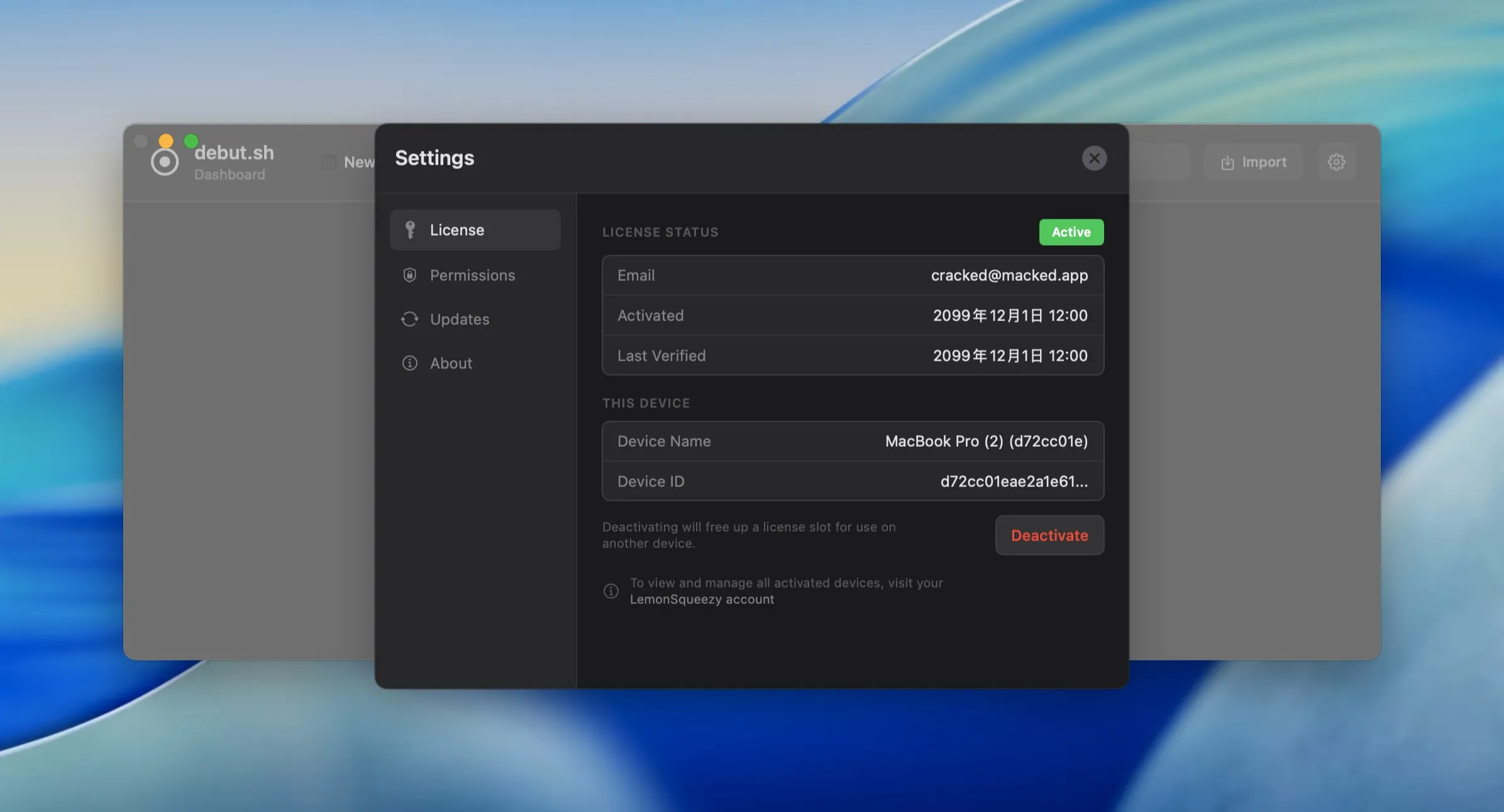This screenshot has height=812, width=1504.
Task: Switch to the Updates settings tab
Action: 475,319
